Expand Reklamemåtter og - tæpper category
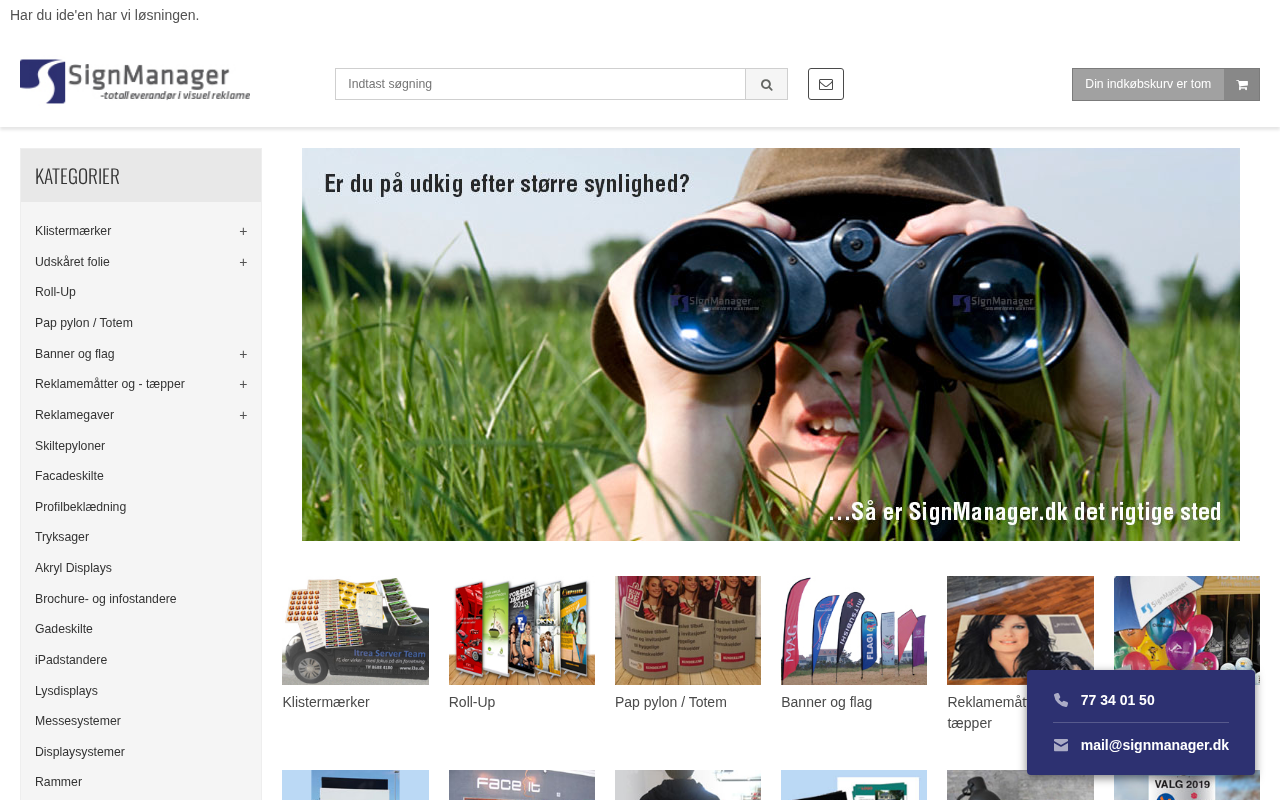Viewport: 1280px width, 800px height. coord(243,384)
